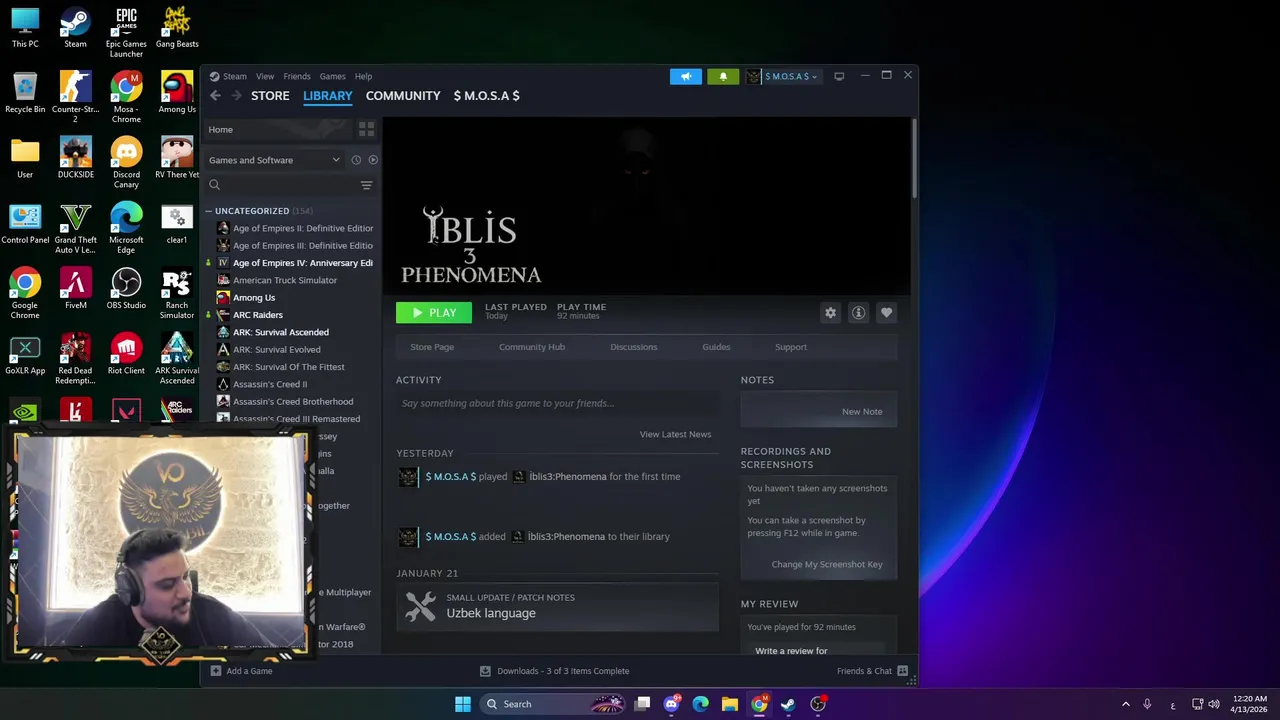Select the OBS Studio desktop icon
The image size is (1280, 720).
pos(126,289)
